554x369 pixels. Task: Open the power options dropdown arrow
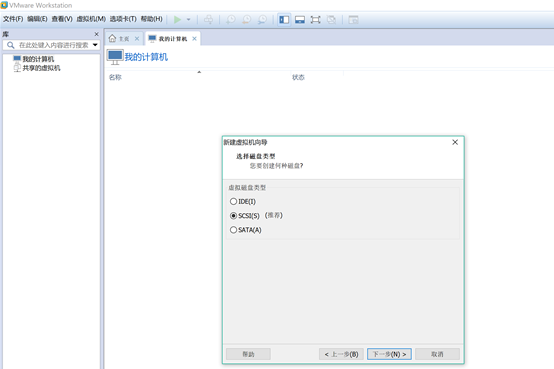pos(188,19)
